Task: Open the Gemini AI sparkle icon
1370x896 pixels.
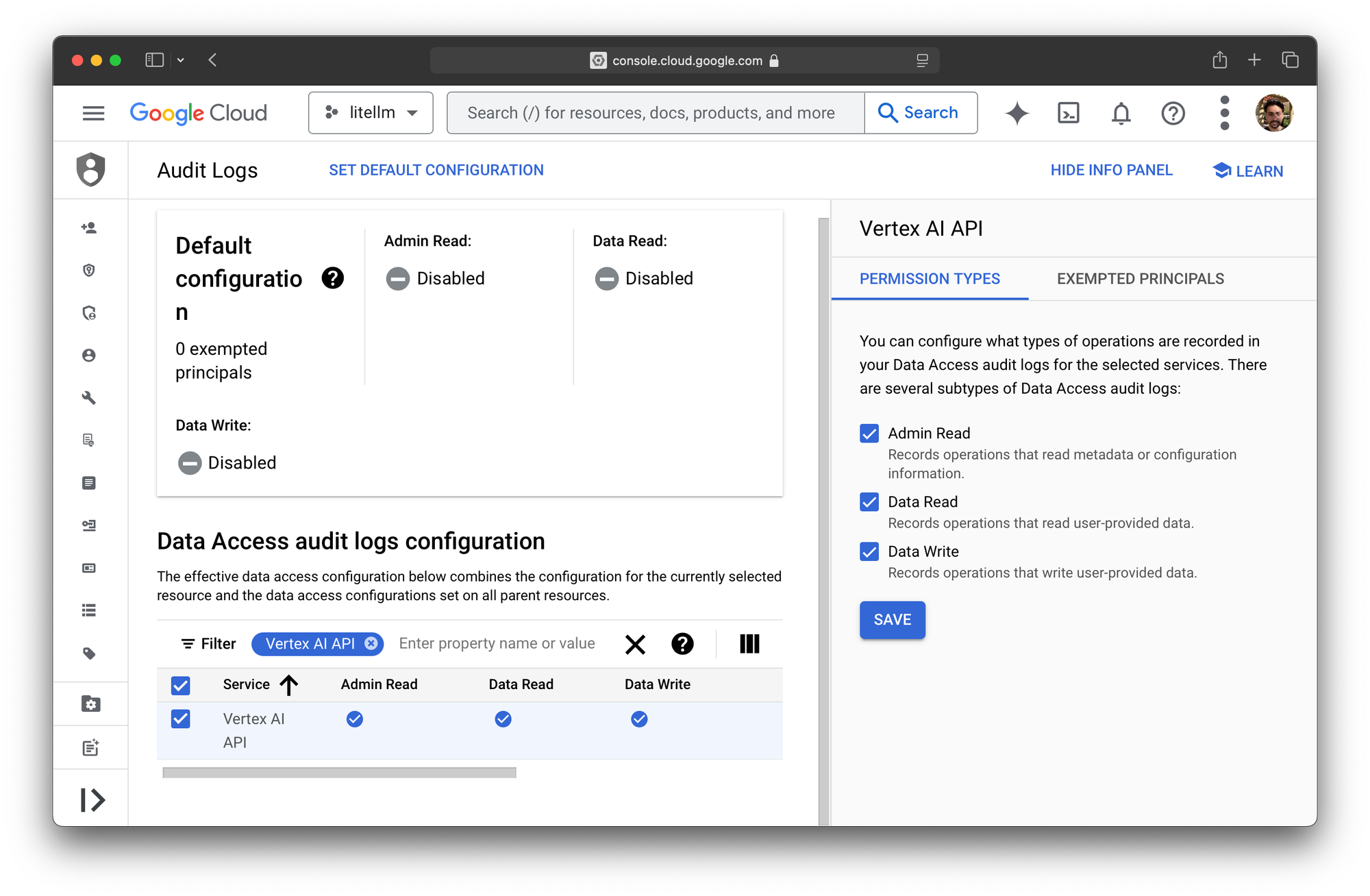Action: [1017, 113]
